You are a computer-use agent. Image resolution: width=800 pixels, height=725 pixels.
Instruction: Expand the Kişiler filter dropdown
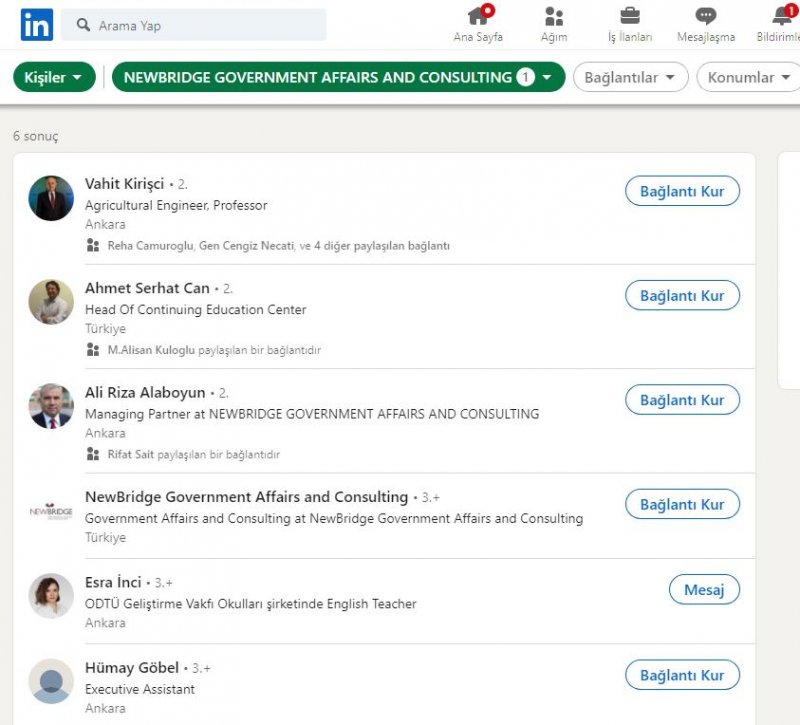pyautogui.click(x=54, y=77)
